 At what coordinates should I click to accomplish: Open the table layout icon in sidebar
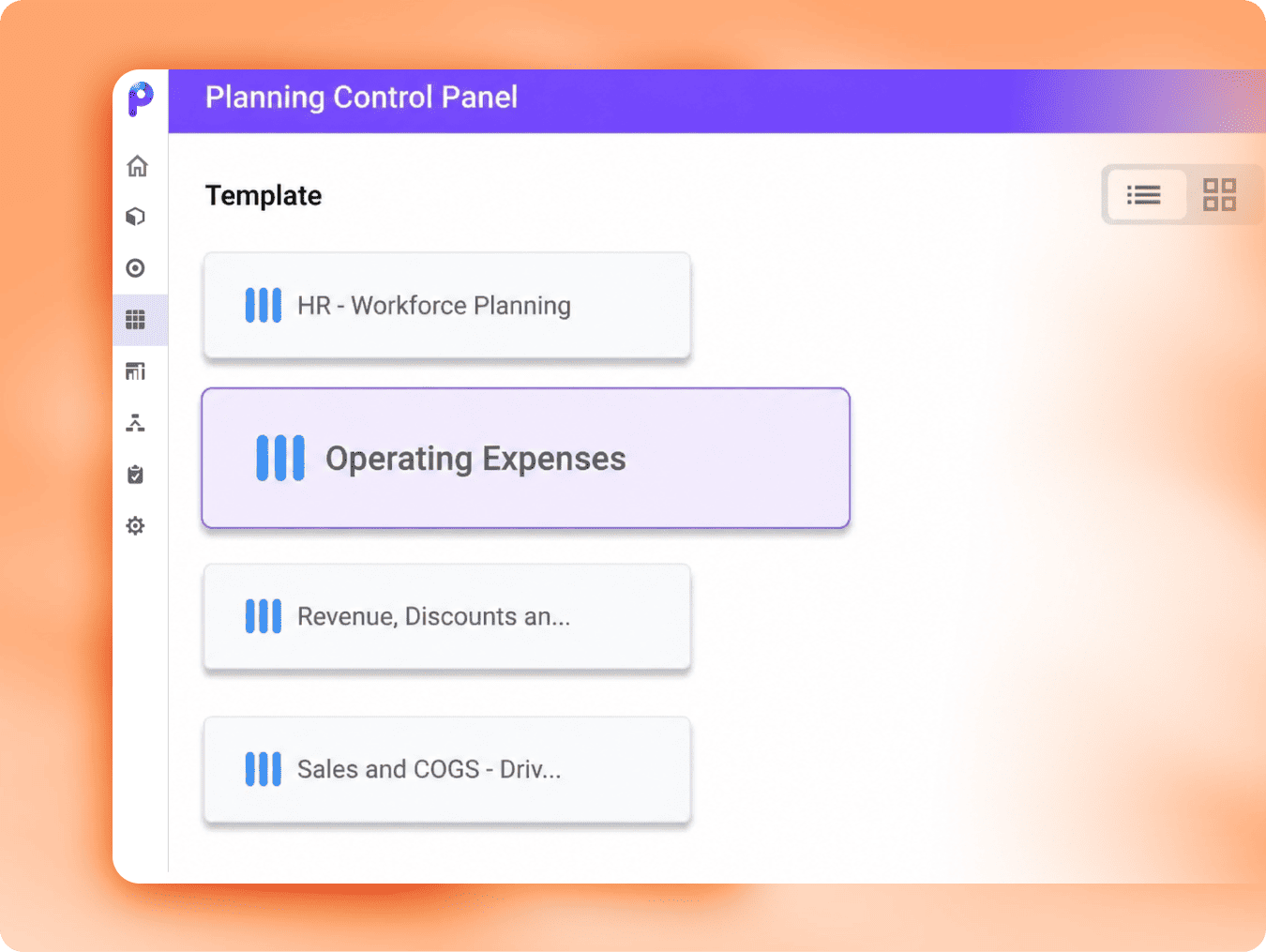click(x=136, y=371)
